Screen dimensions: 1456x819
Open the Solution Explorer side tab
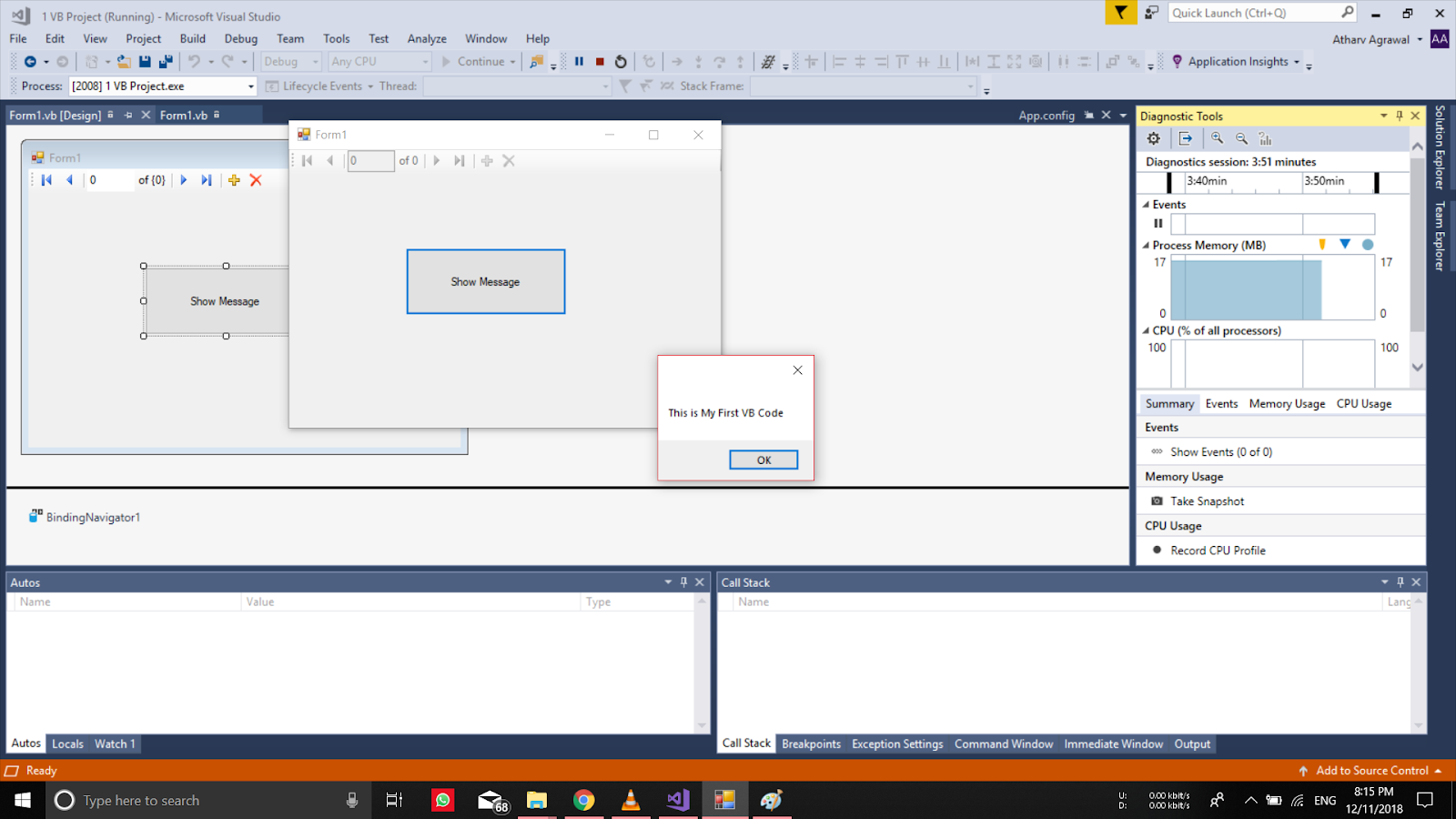coord(1440,147)
